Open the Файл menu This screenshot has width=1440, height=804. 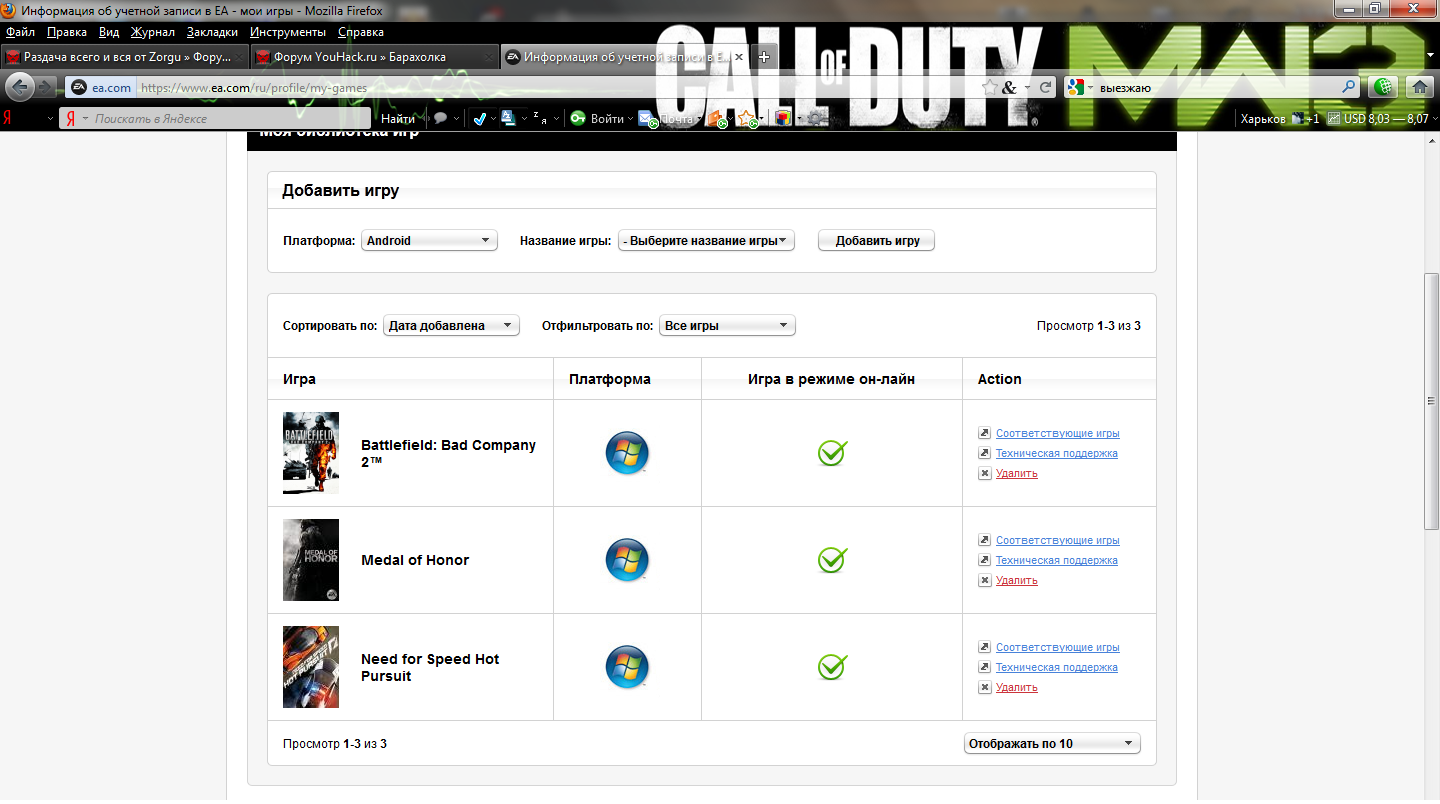pos(20,32)
